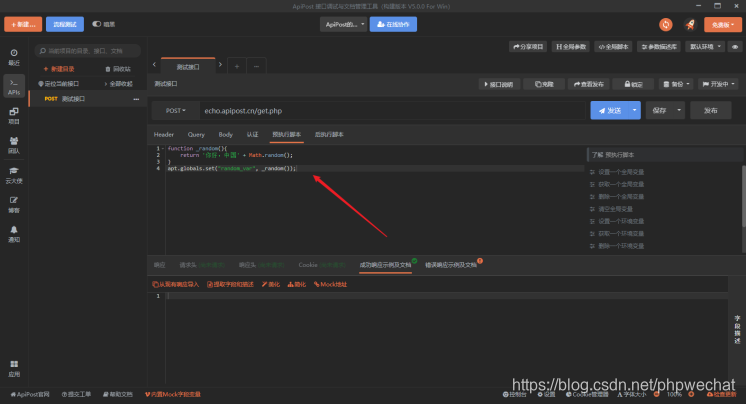Switch to the 认证 auth tab
Screen dimensions: 746x404
[x=252, y=135]
